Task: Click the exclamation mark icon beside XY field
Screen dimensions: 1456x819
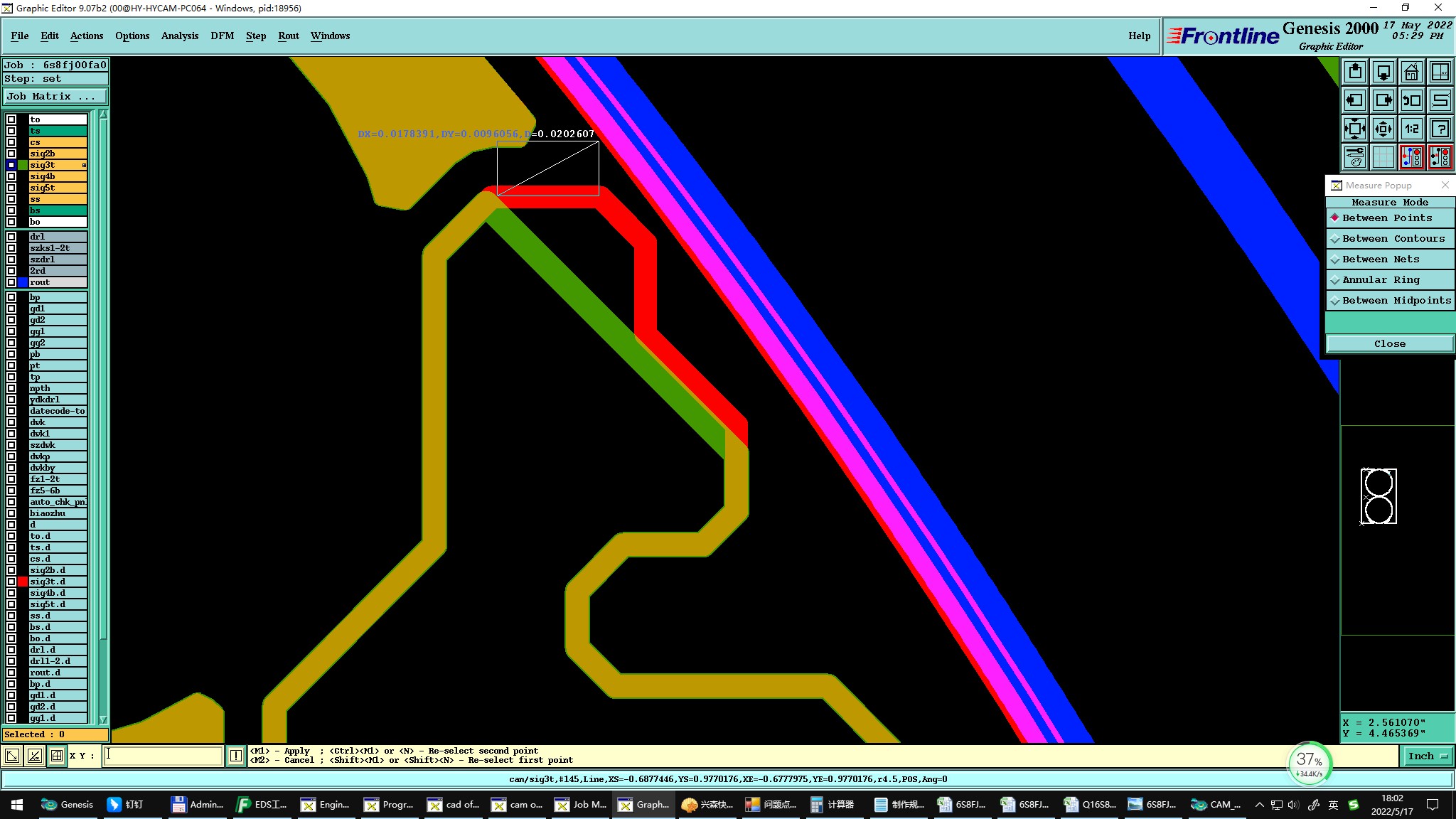Action: click(236, 756)
